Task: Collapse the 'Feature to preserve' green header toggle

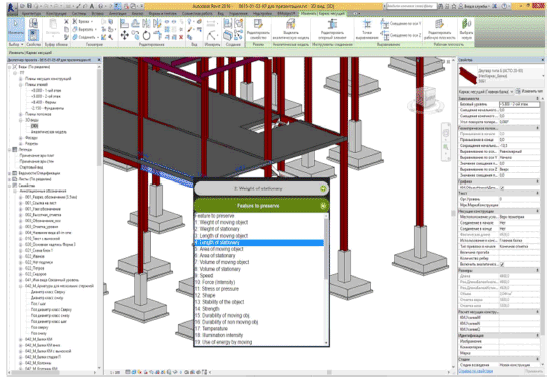Action: pyautogui.click(x=324, y=206)
